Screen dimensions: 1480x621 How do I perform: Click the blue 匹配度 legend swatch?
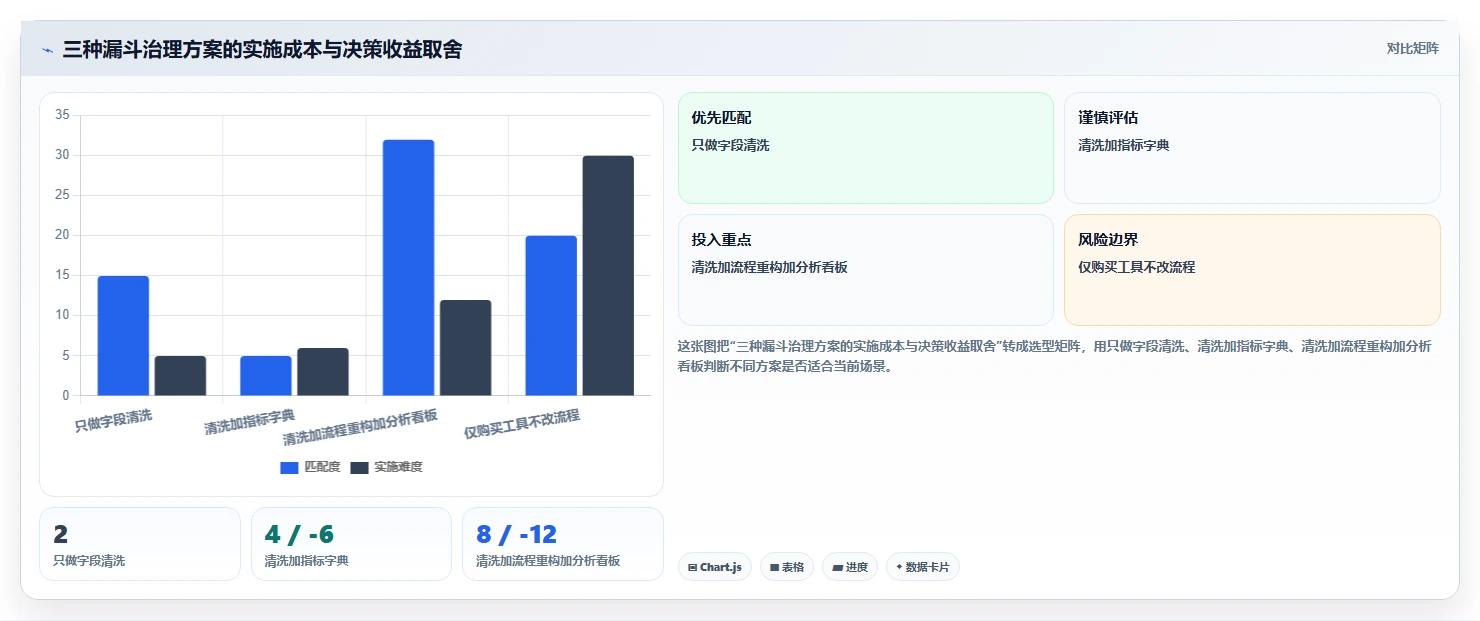[x=289, y=467]
